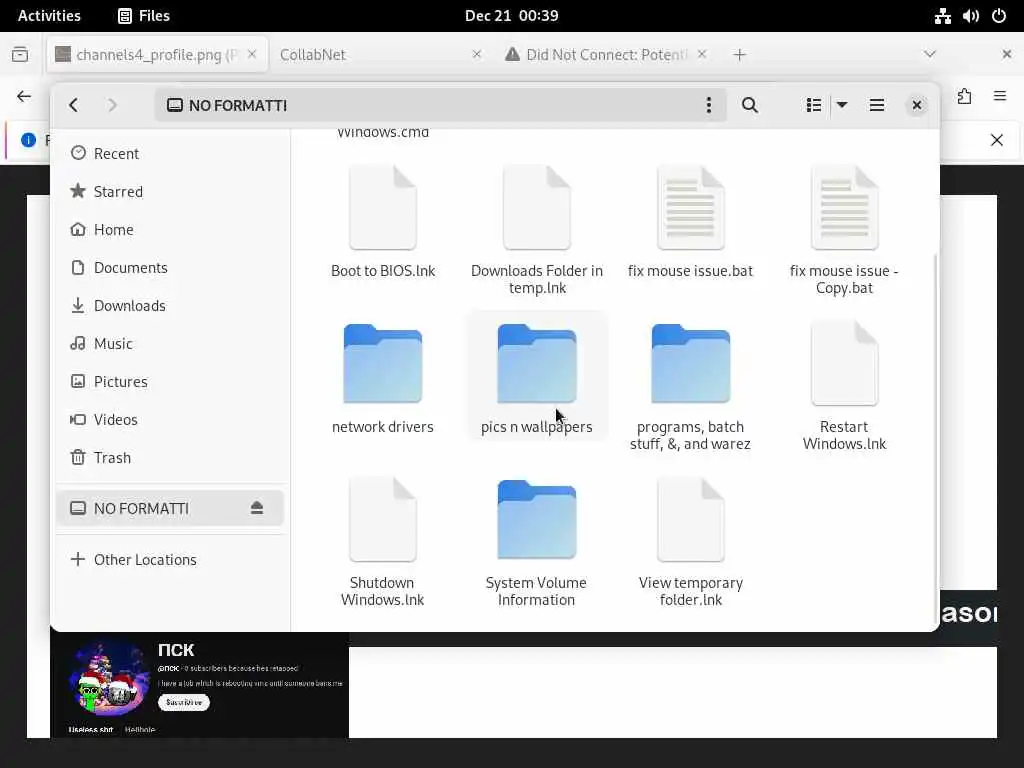Open browser recent browsing icon
The height and width of the screenshot is (768, 1024).
(20, 54)
